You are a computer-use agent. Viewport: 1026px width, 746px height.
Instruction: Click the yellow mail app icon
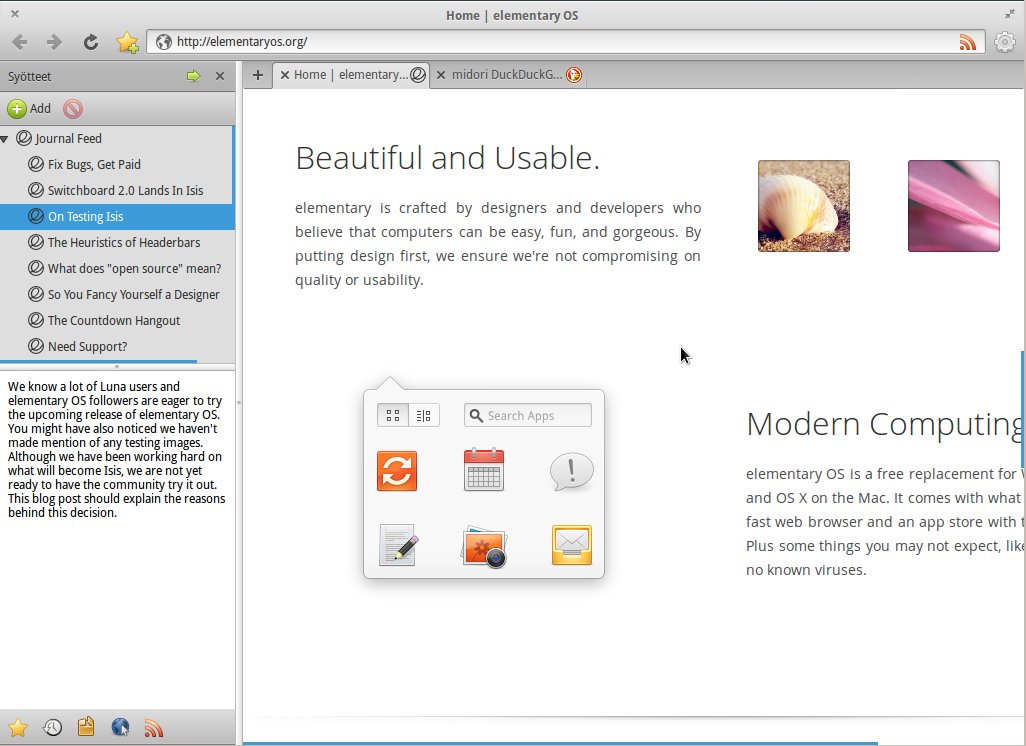[x=572, y=544]
